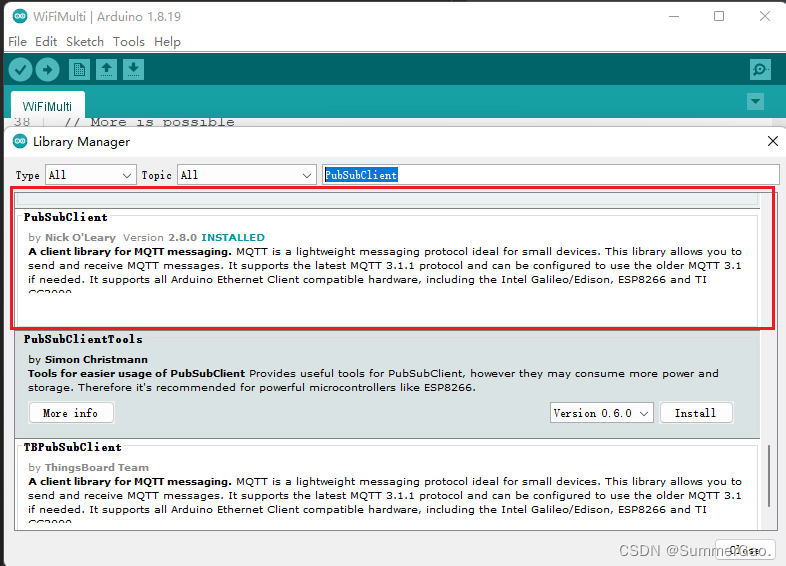The width and height of the screenshot is (786, 566).
Task: Open the Help menu
Action: pos(167,42)
